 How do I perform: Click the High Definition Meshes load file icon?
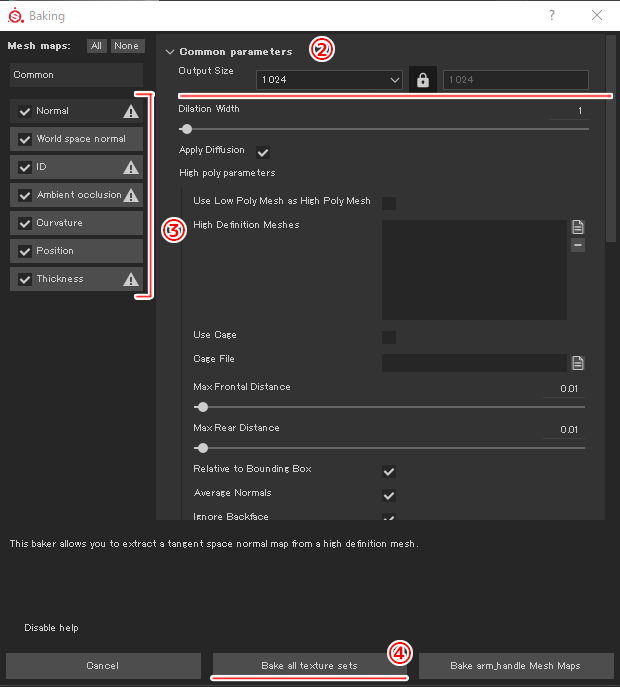[x=578, y=227]
